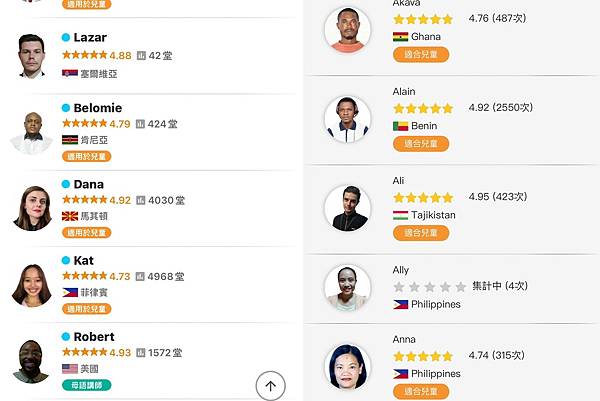Image resolution: width=600 pixels, height=401 pixels.
Task: Open tutor Ally's name link
Action: point(402,270)
